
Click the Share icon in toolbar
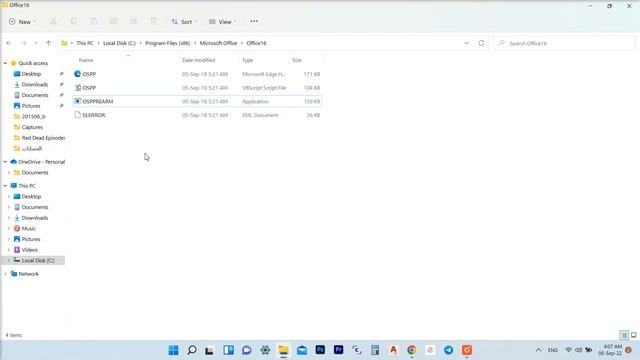(x=133, y=21)
